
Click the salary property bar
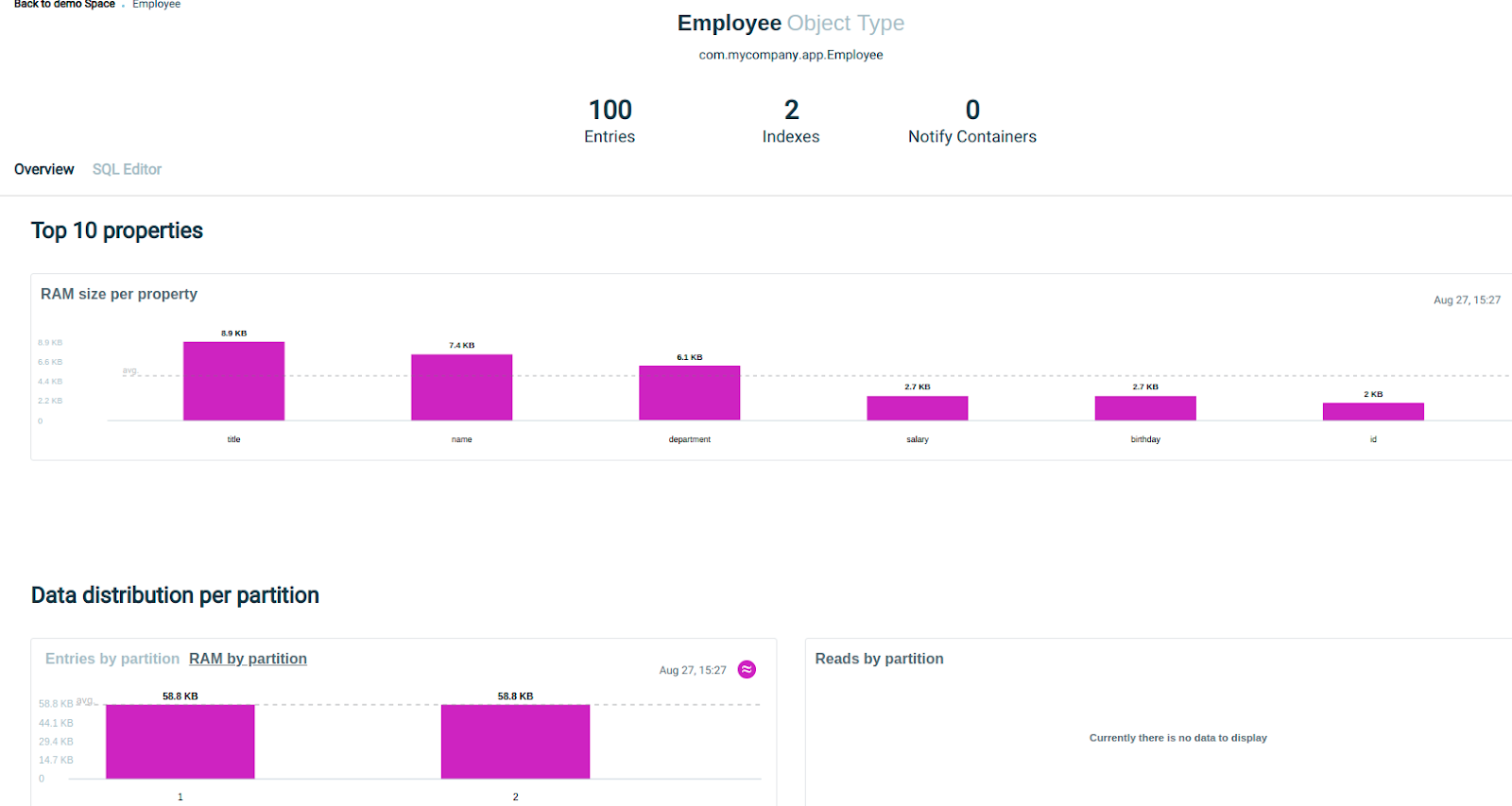[917, 408]
